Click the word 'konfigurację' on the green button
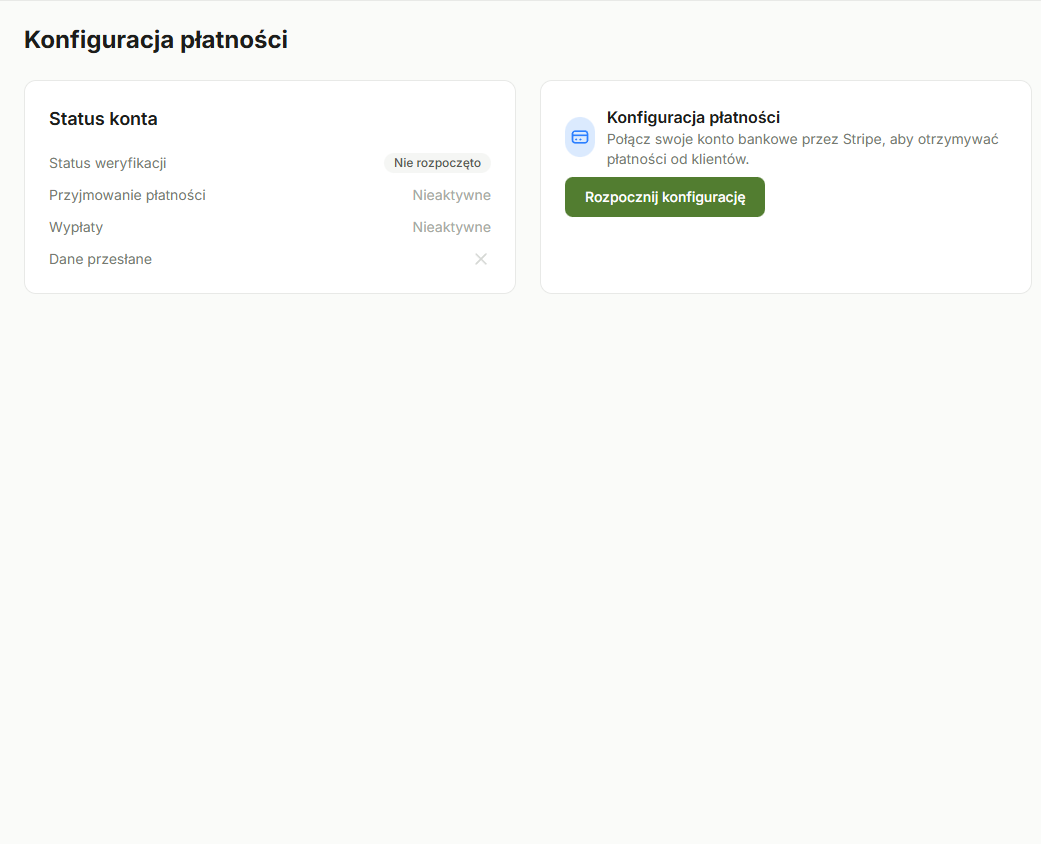The width and height of the screenshot is (1041, 844). tap(704, 197)
